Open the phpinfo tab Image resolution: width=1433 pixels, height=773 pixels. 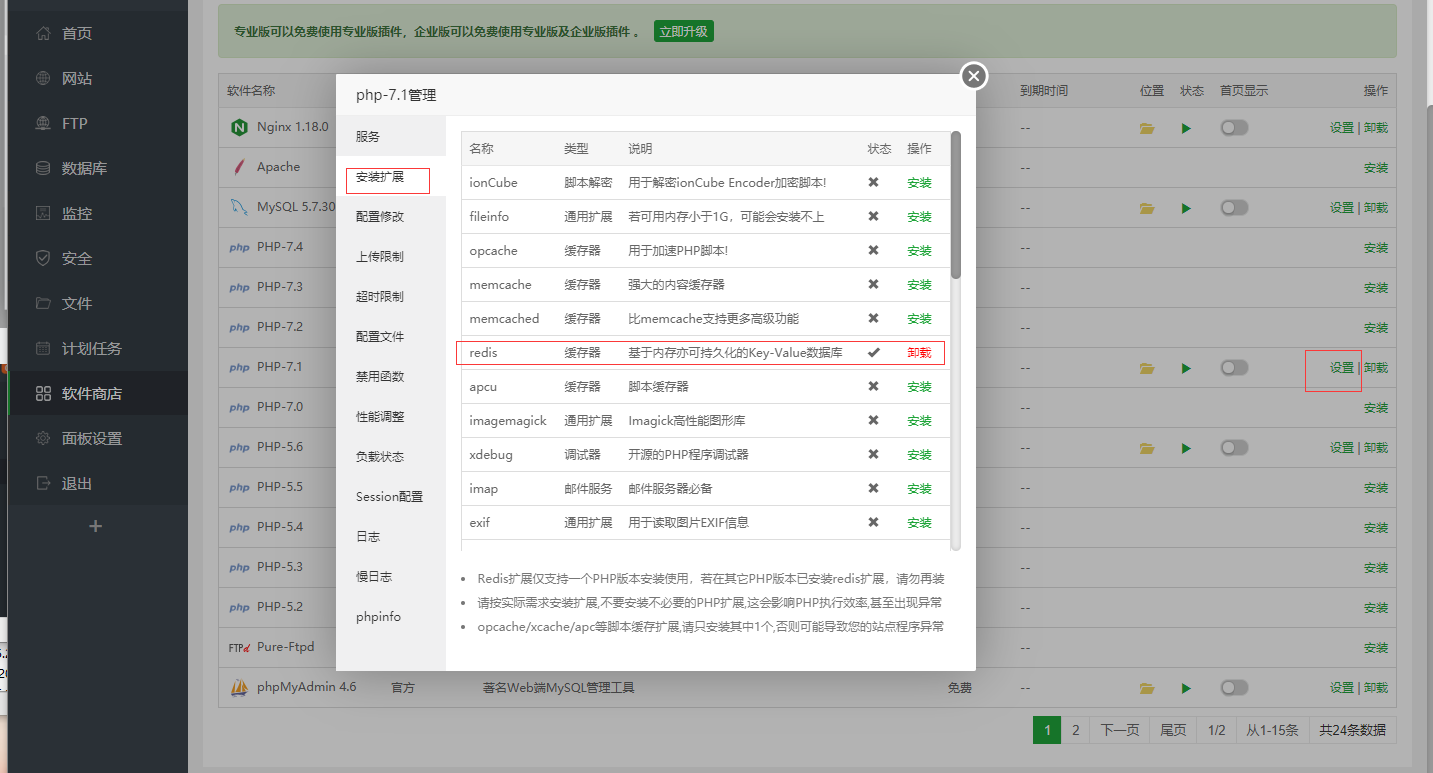[x=391, y=617]
